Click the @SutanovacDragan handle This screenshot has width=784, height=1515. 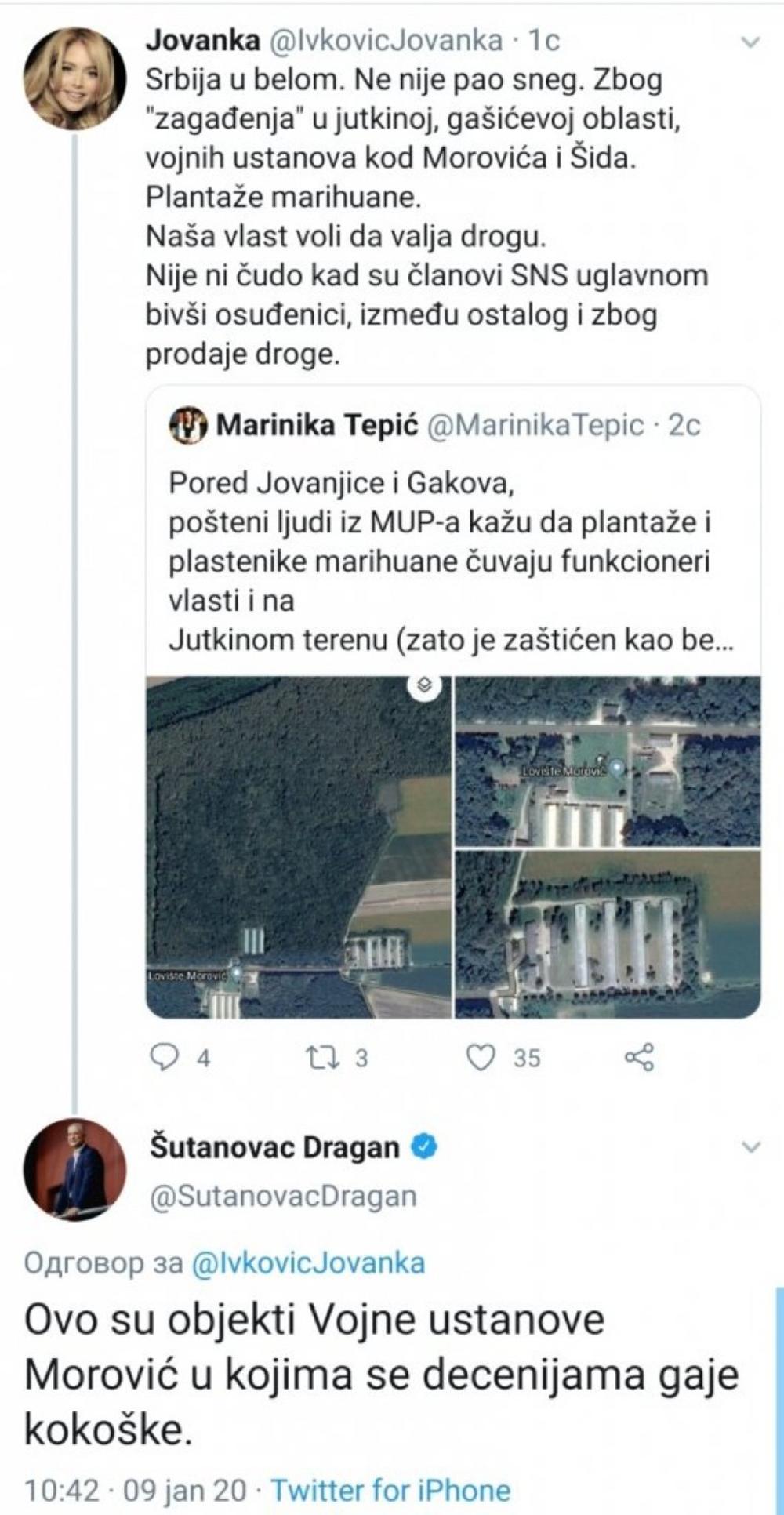click(282, 1197)
